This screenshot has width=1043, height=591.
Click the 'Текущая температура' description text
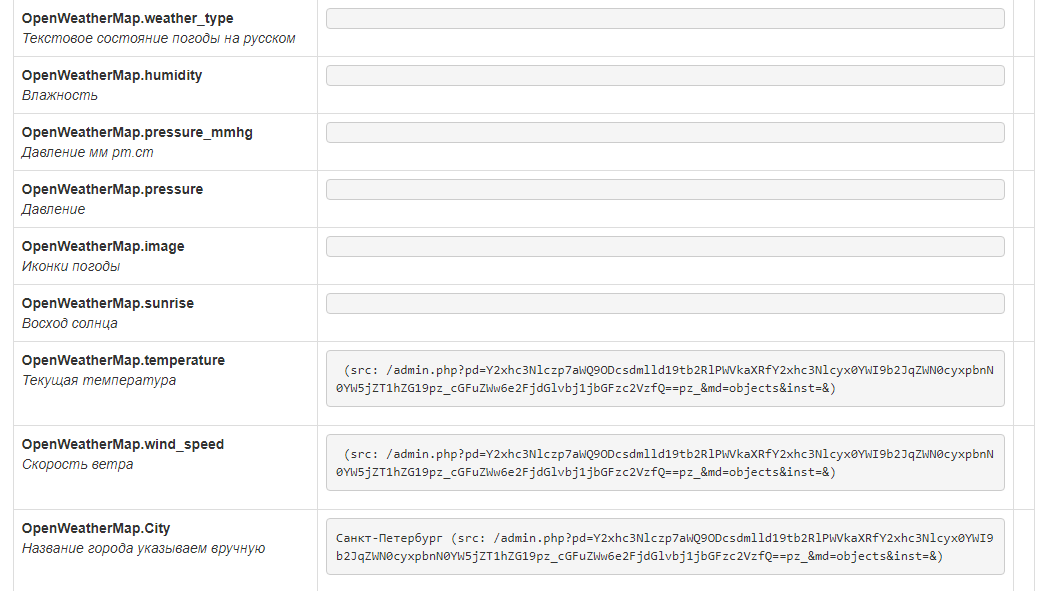point(99,380)
